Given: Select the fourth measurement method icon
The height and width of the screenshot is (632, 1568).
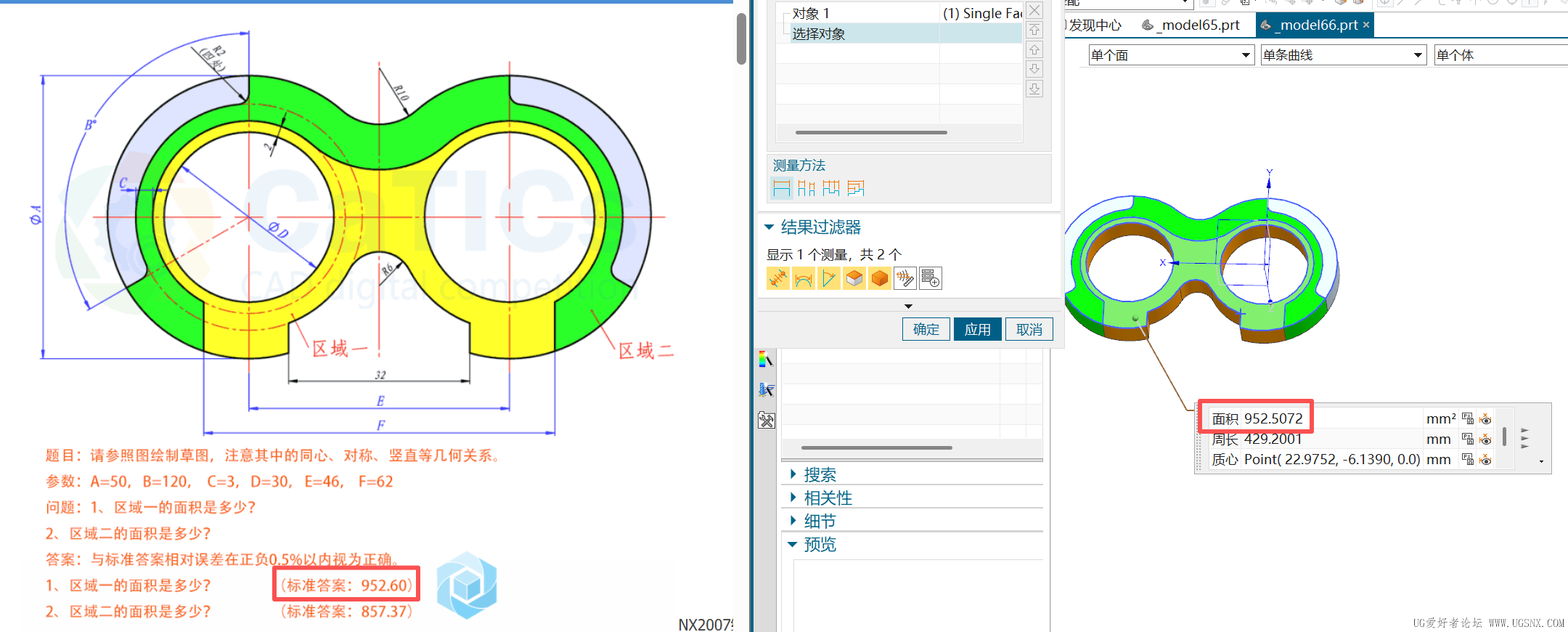Looking at the screenshot, I should [856, 189].
